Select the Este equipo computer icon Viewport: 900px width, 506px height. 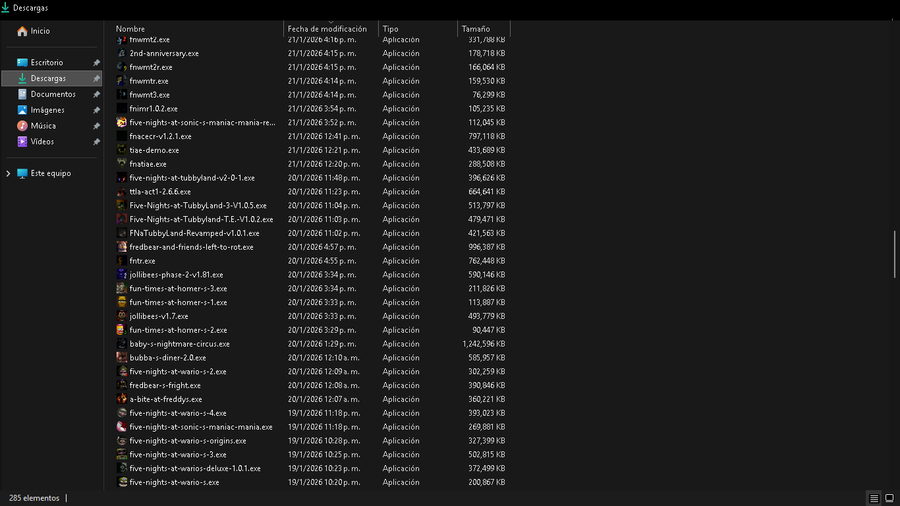[x=22, y=173]
